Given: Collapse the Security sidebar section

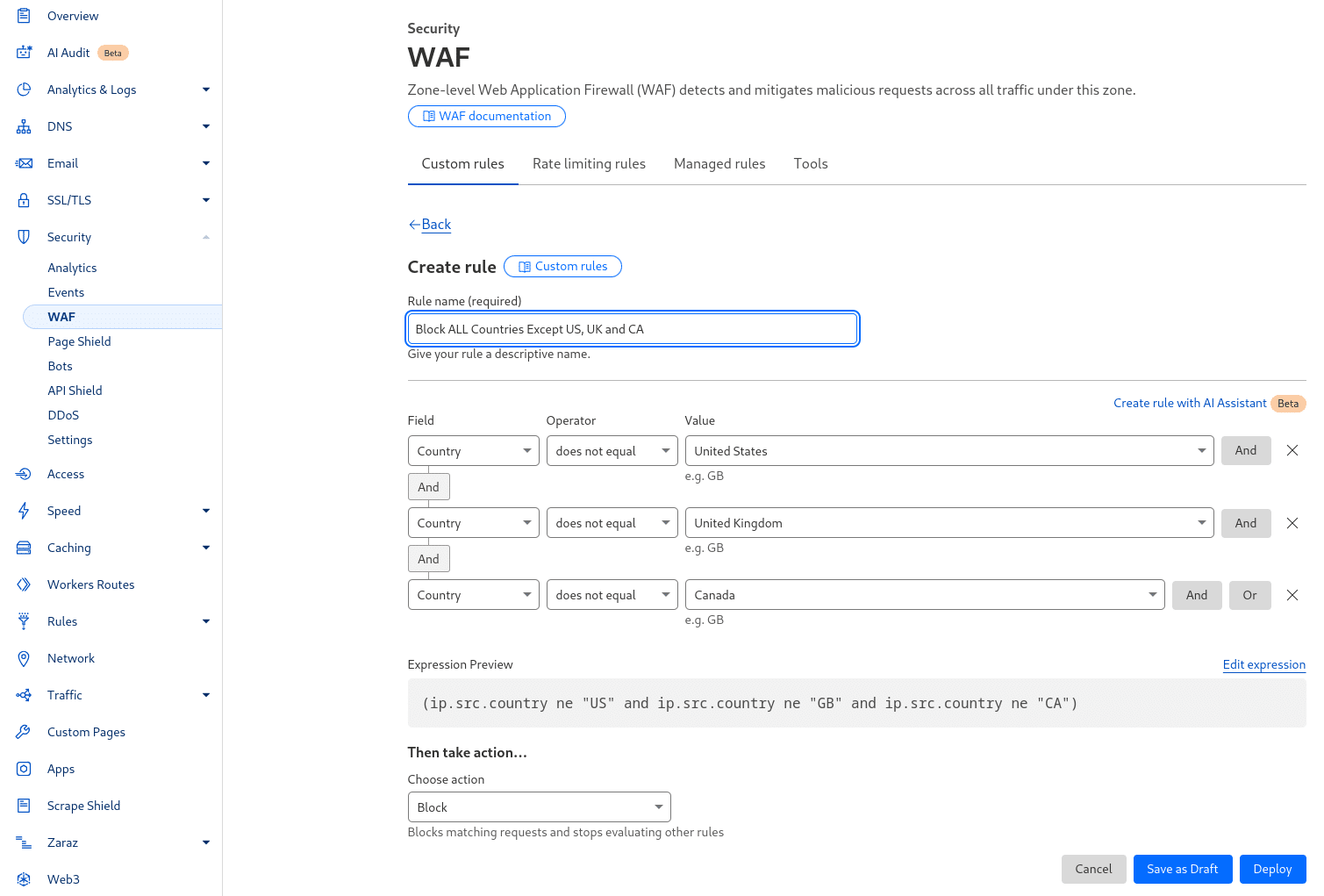Looking at the screenshot, I should (x=205, y=237).
